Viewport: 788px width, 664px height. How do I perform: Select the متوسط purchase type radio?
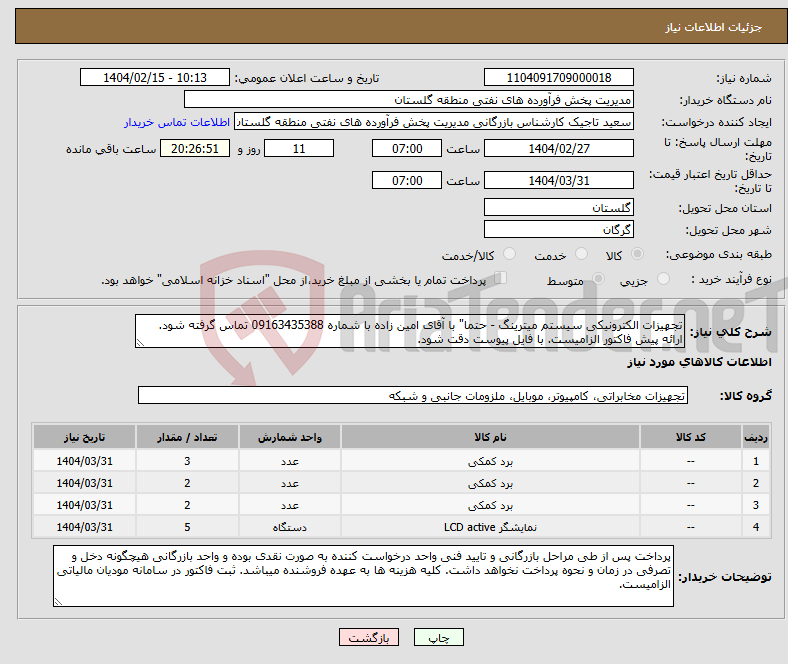599,278
